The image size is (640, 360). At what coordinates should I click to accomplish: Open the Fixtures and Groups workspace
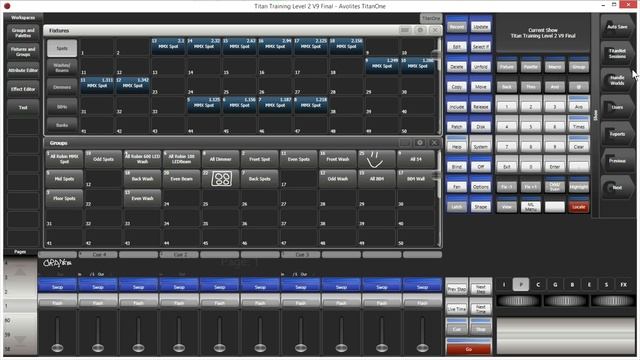coord(23,51)
